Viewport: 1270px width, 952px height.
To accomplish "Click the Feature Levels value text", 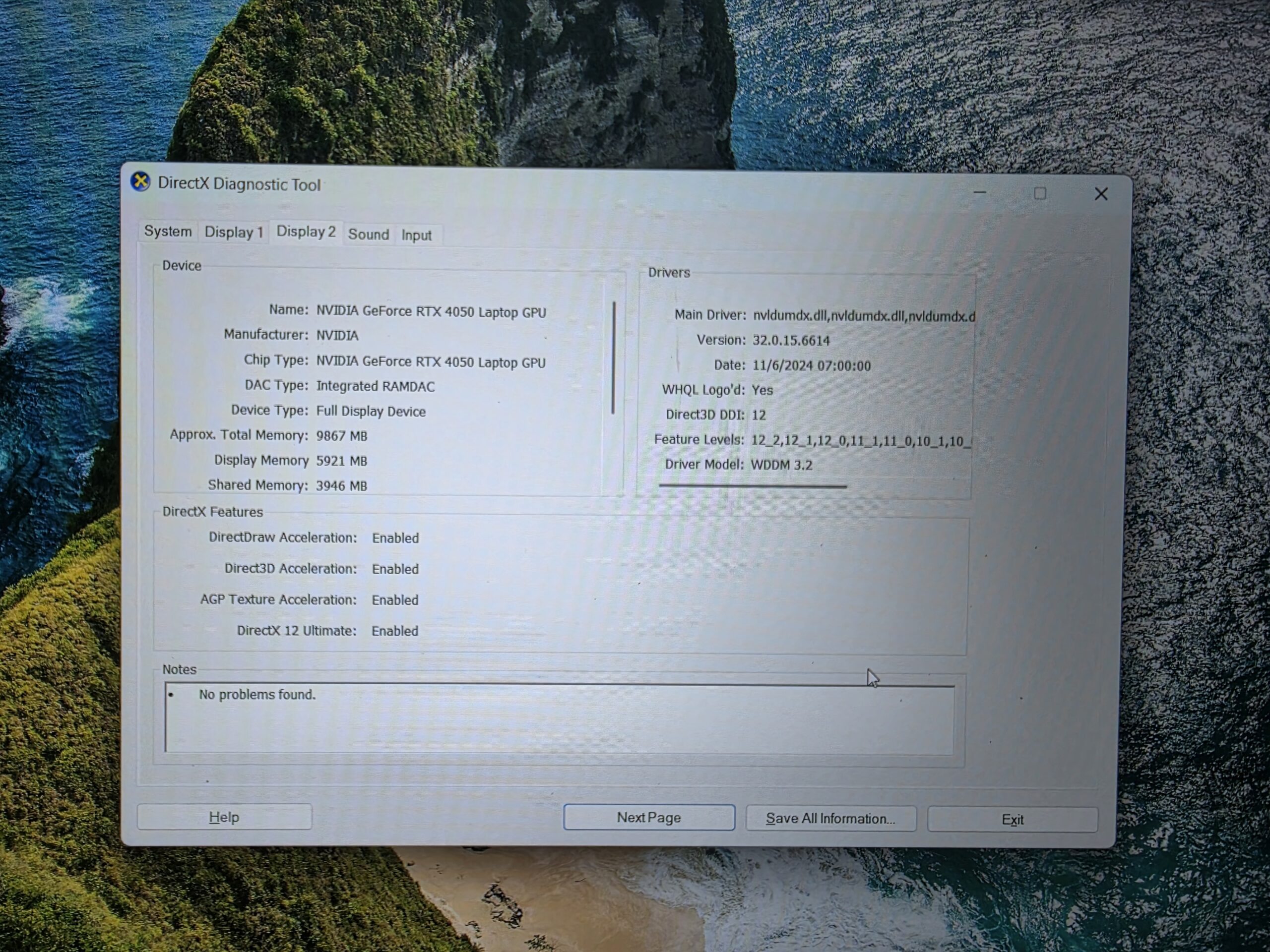I will point(861,441).
